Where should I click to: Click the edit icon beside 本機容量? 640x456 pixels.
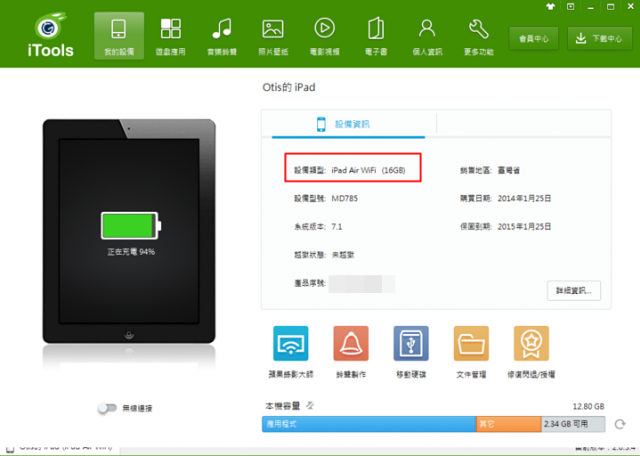click(310, 405)
